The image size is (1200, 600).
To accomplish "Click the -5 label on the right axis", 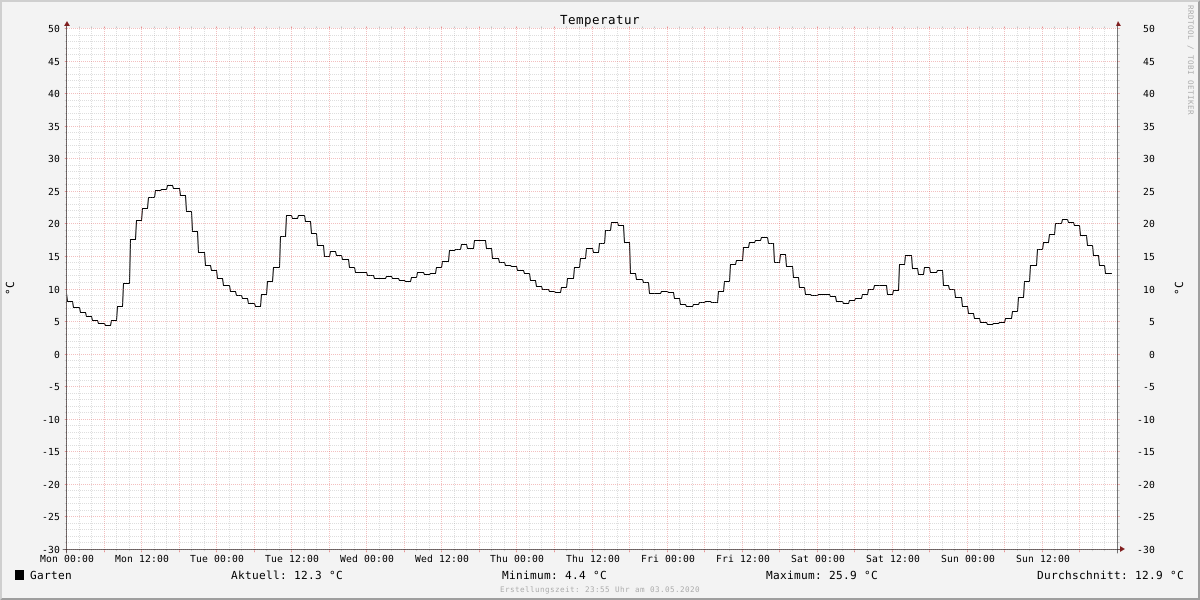I will (x=1149, y=387).
